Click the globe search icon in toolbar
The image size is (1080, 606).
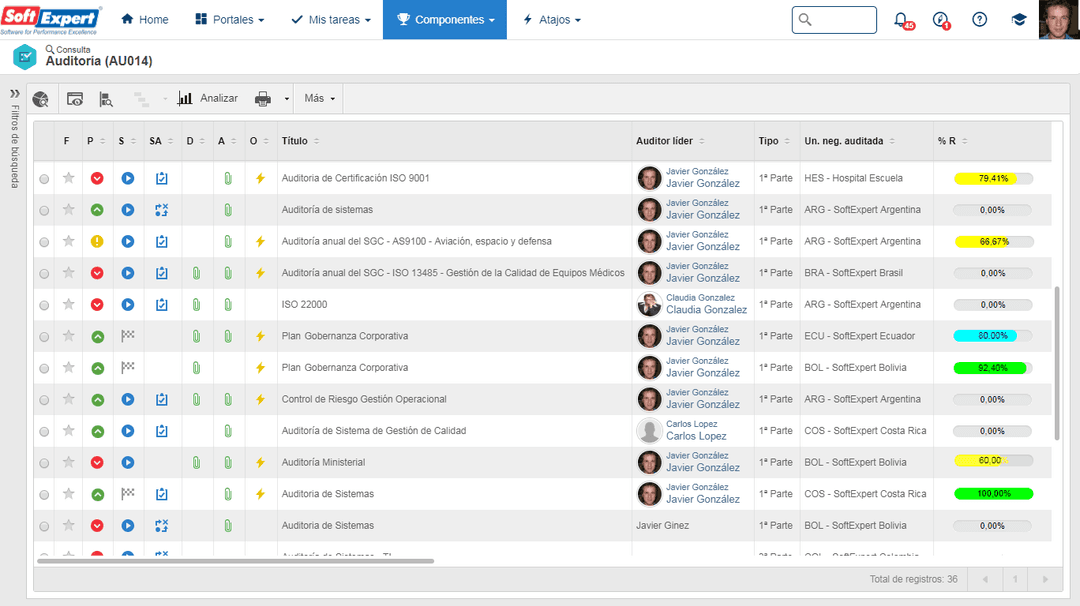point(41,99)
